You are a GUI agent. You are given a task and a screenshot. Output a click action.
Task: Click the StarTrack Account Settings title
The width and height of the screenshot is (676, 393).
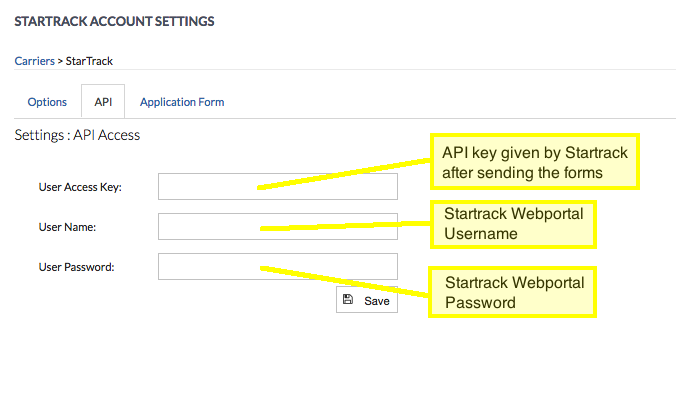114,22
